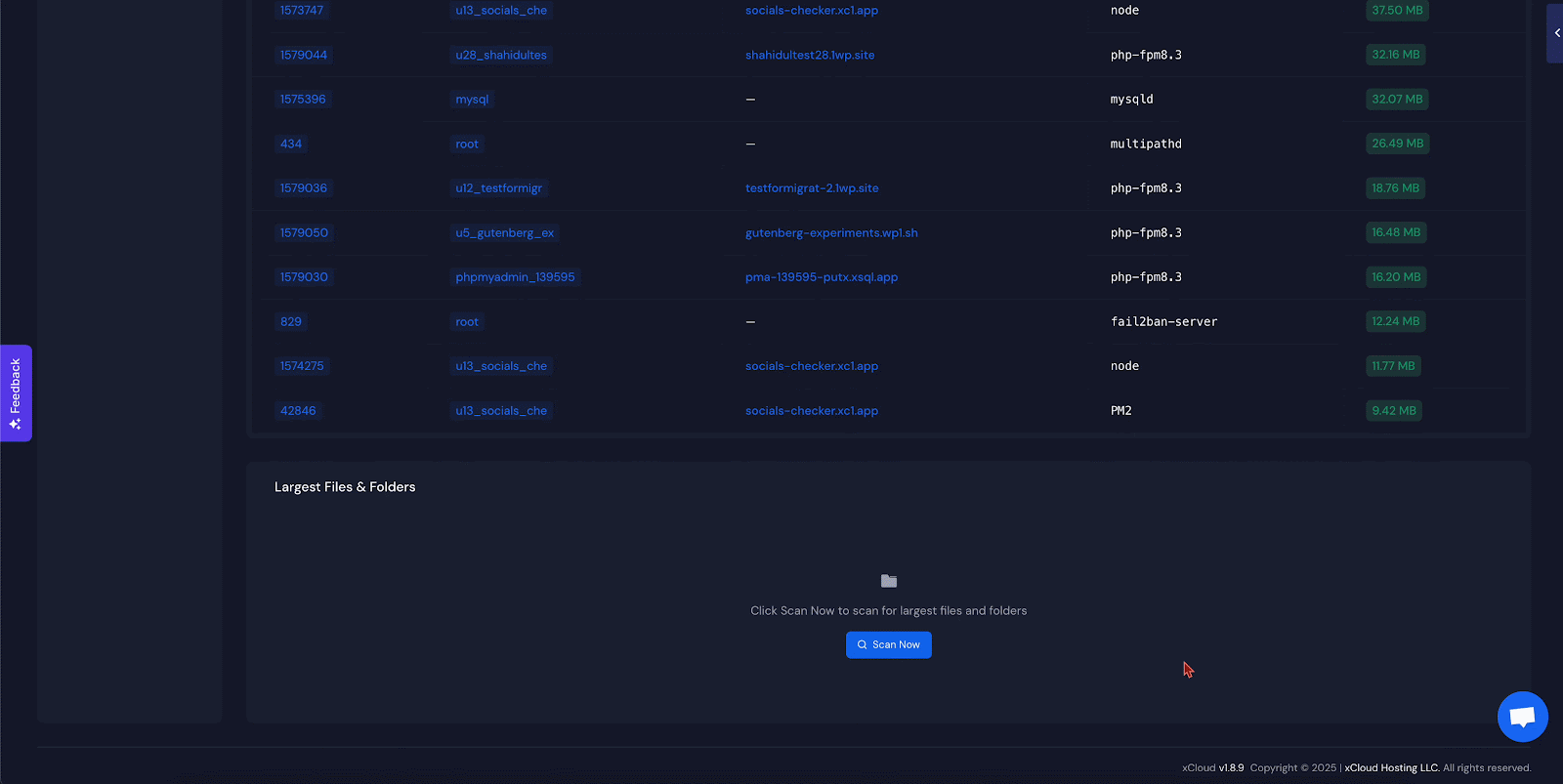Open the live chat support bubble
1563x784 pixels.
[1522, 717]
